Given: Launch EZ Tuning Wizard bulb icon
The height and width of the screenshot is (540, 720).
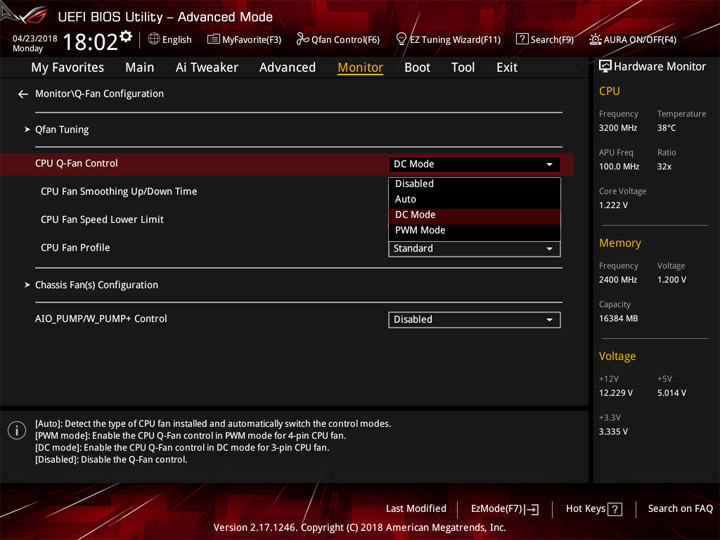Looking at the screenshot, I should [401, 39].
